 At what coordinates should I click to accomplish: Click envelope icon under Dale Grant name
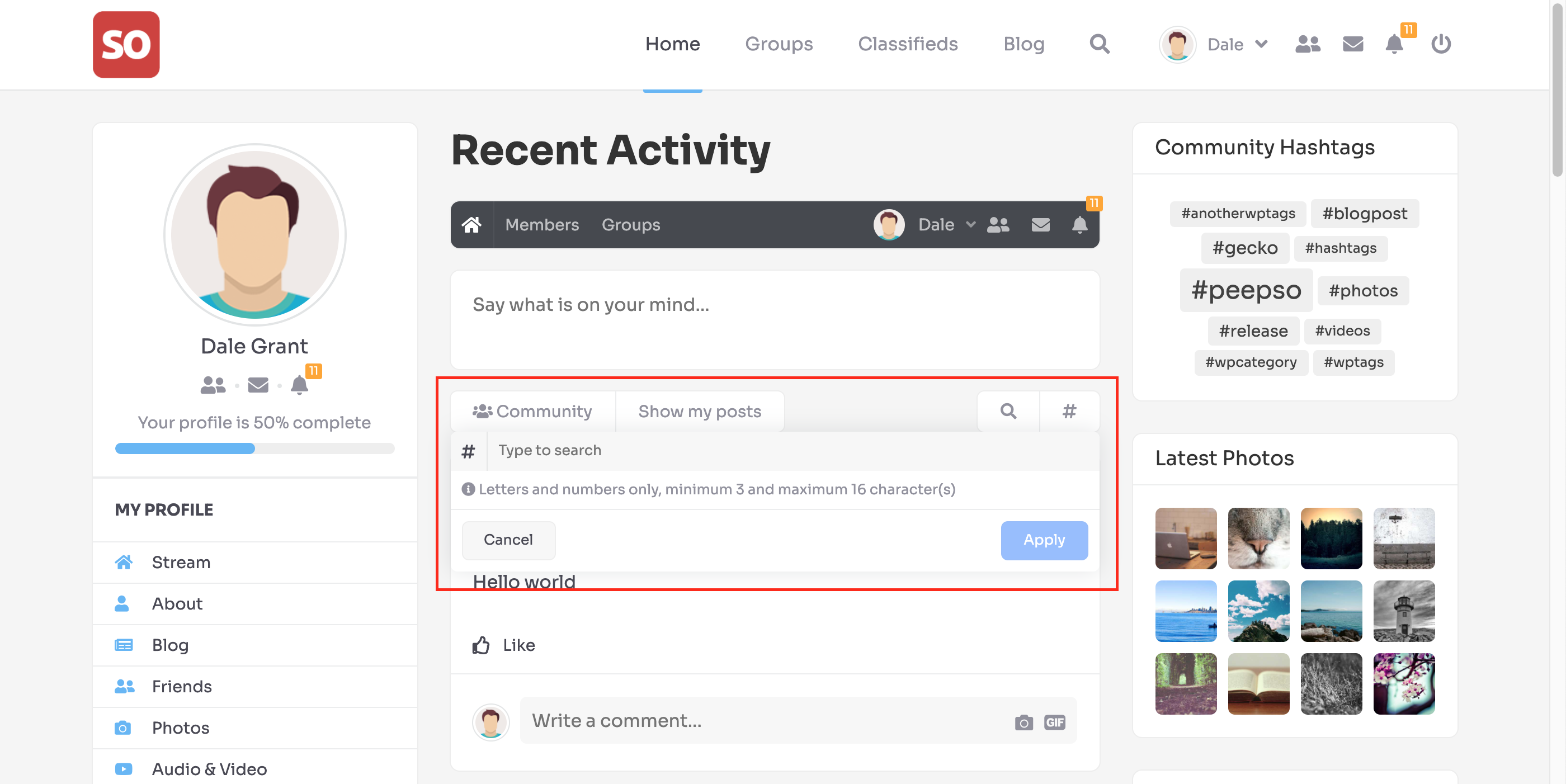[258, 385]
